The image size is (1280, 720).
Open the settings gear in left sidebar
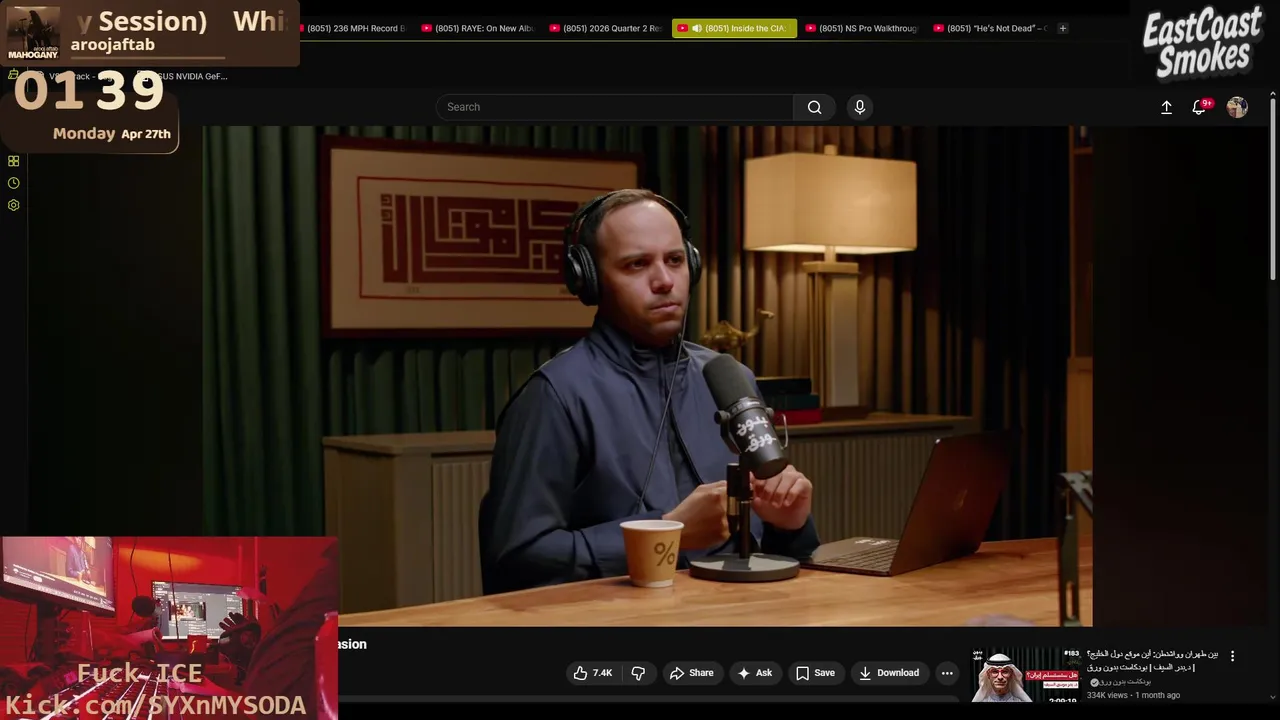coord(13,205)
